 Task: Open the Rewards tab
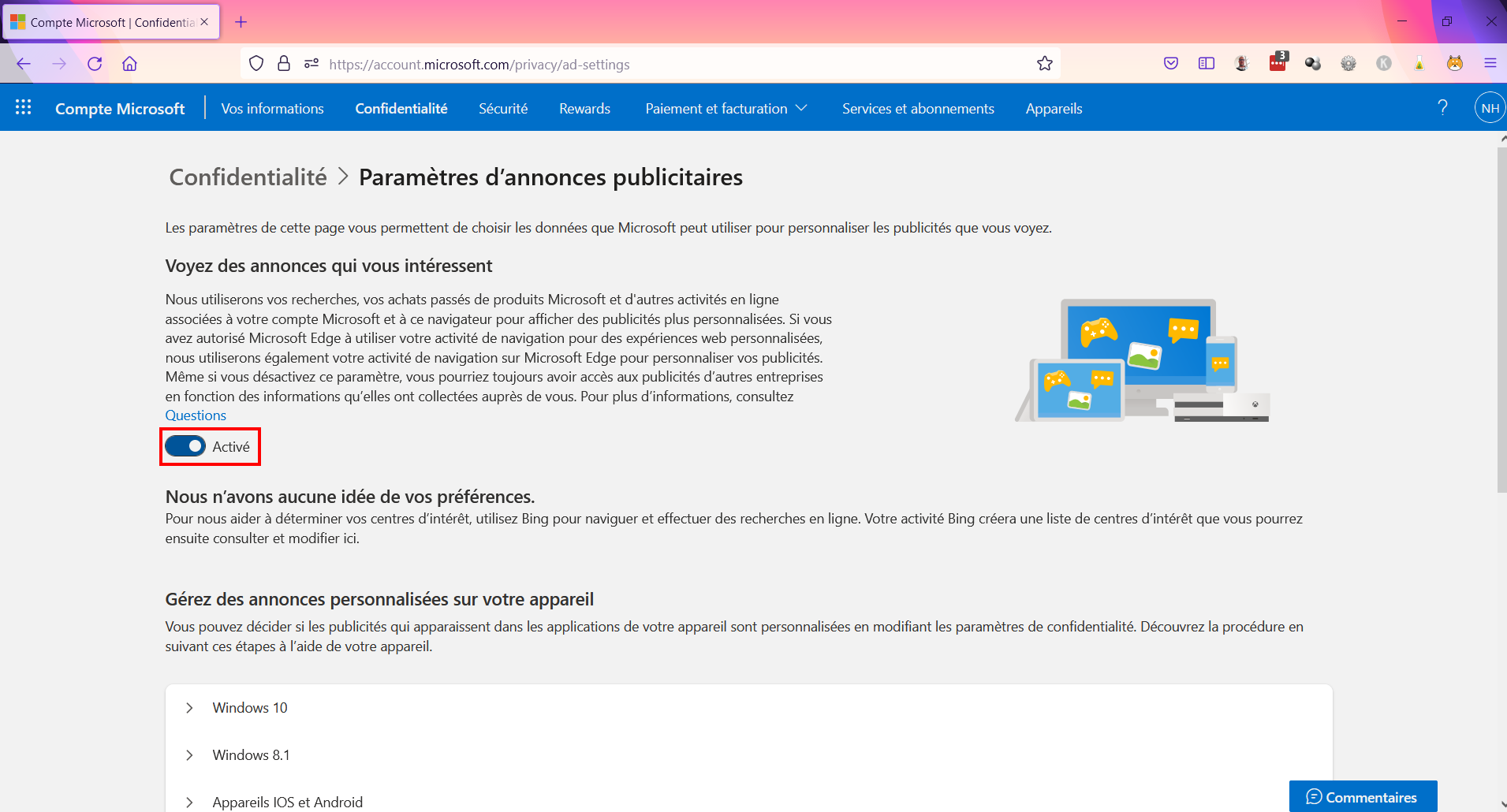(x=584, y=109)
